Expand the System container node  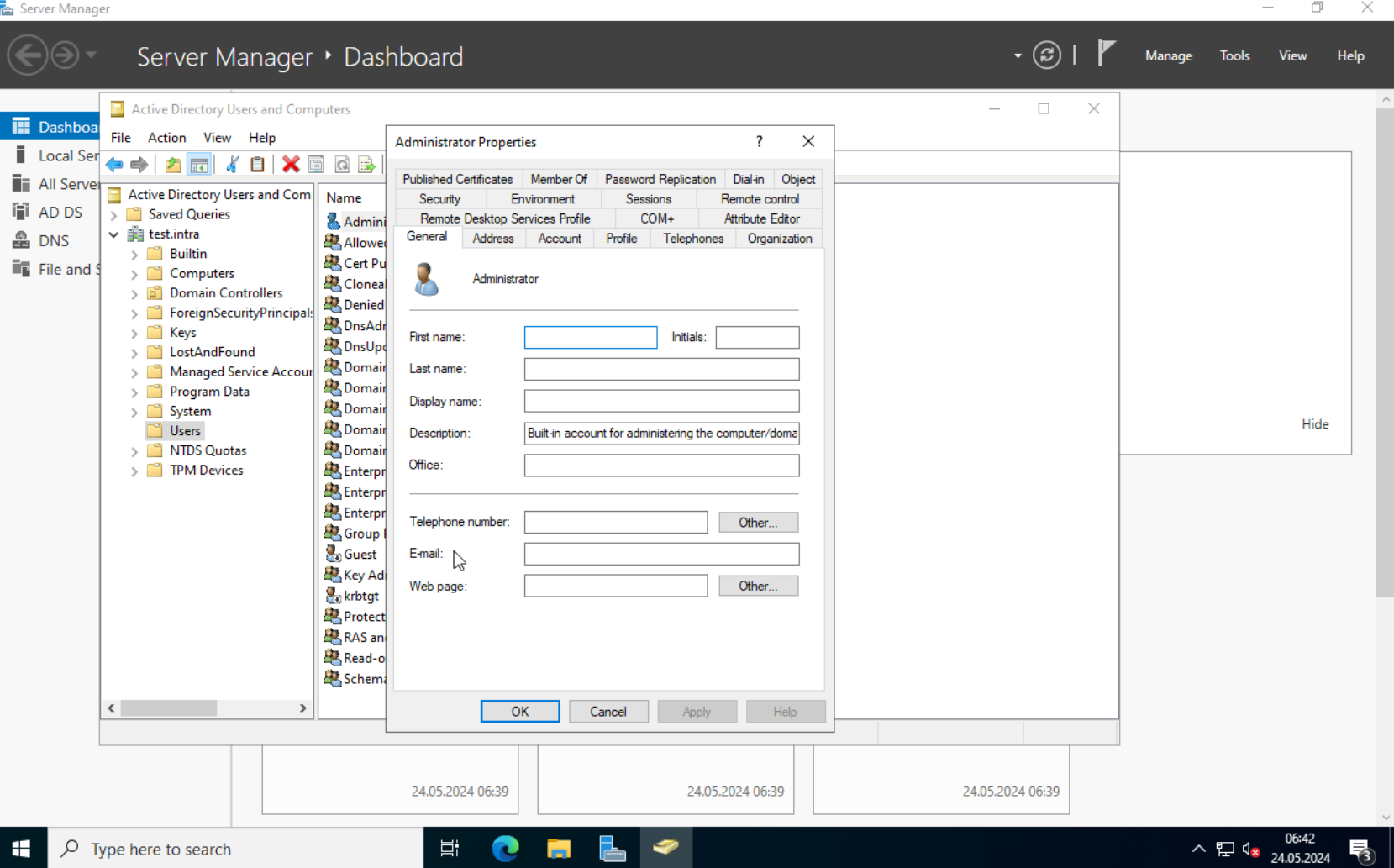pos(134,412)
